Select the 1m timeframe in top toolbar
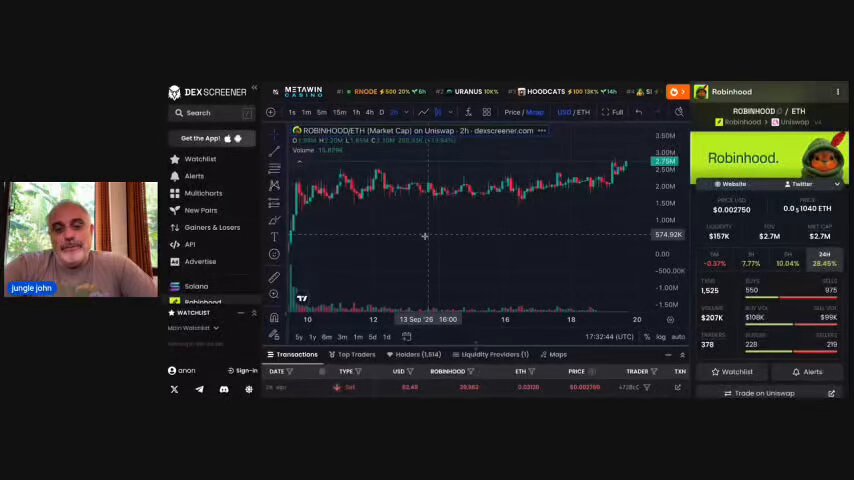This screenshot has width=854, height=480. click(306, 112)
